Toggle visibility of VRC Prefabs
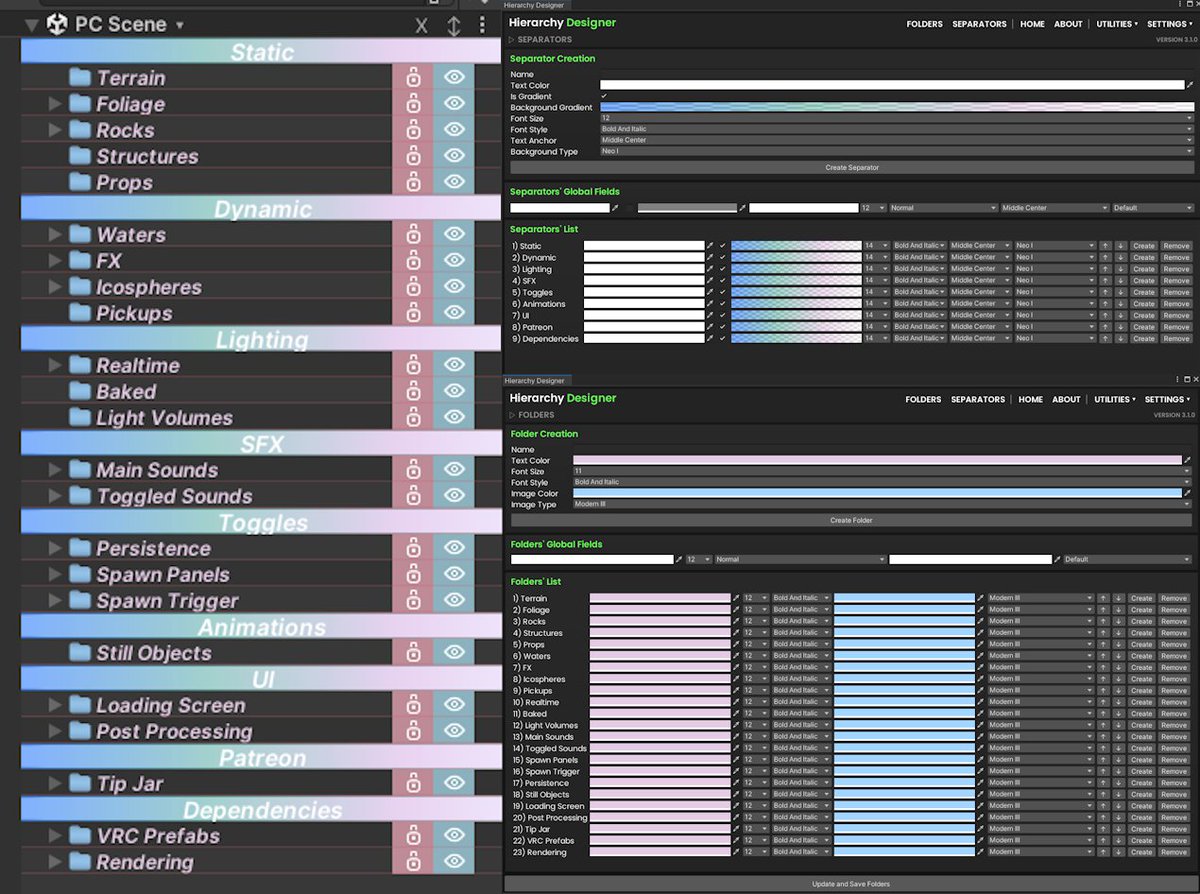The image size is (1200, 894). [455, 835]
